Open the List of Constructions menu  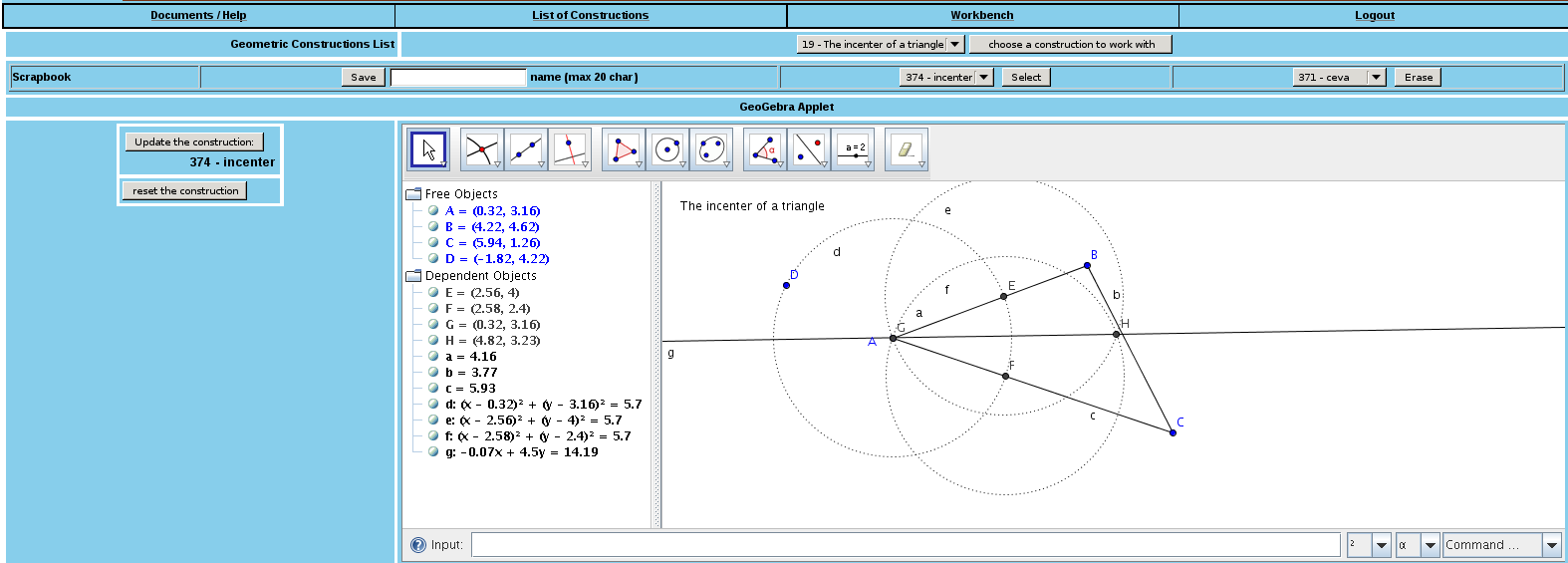click(x=590, y=15)
